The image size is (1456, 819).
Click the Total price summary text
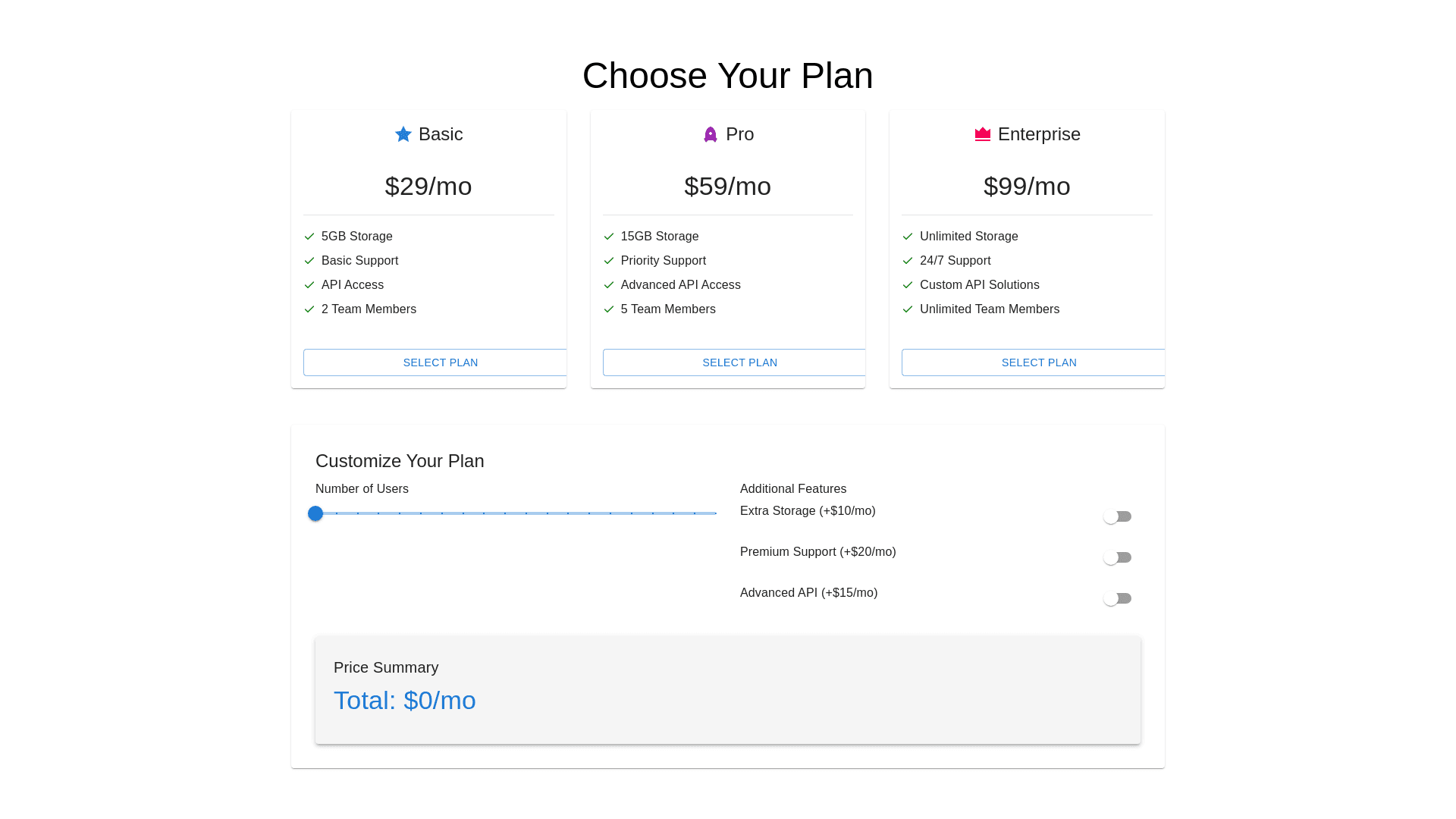click(x=404, y=700)
